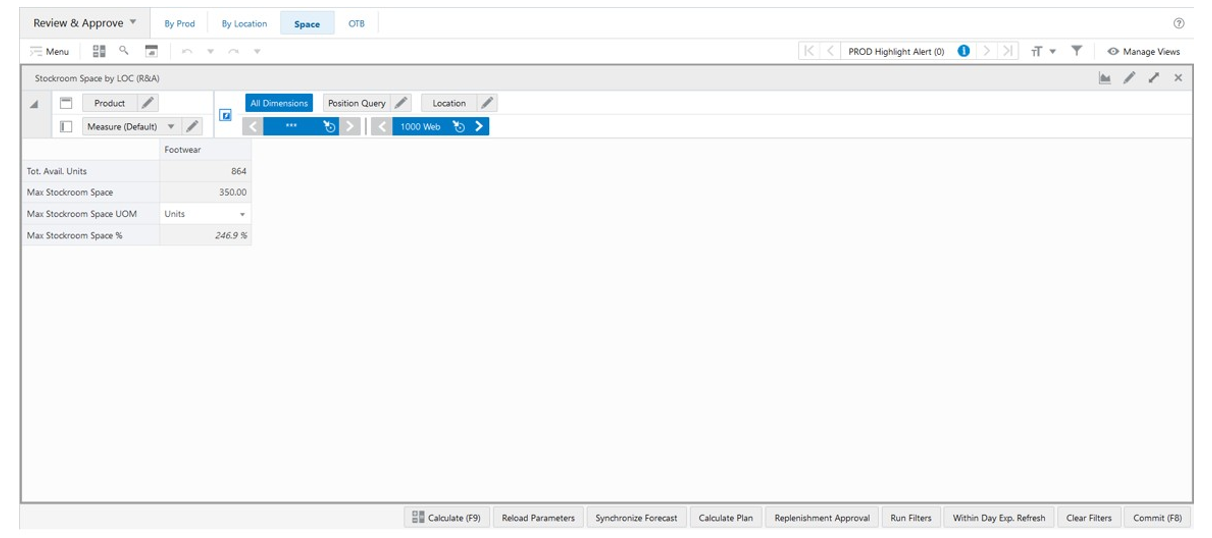Open the help question mark icon
1212x538 pixels.
click(x=1178, y=23)
